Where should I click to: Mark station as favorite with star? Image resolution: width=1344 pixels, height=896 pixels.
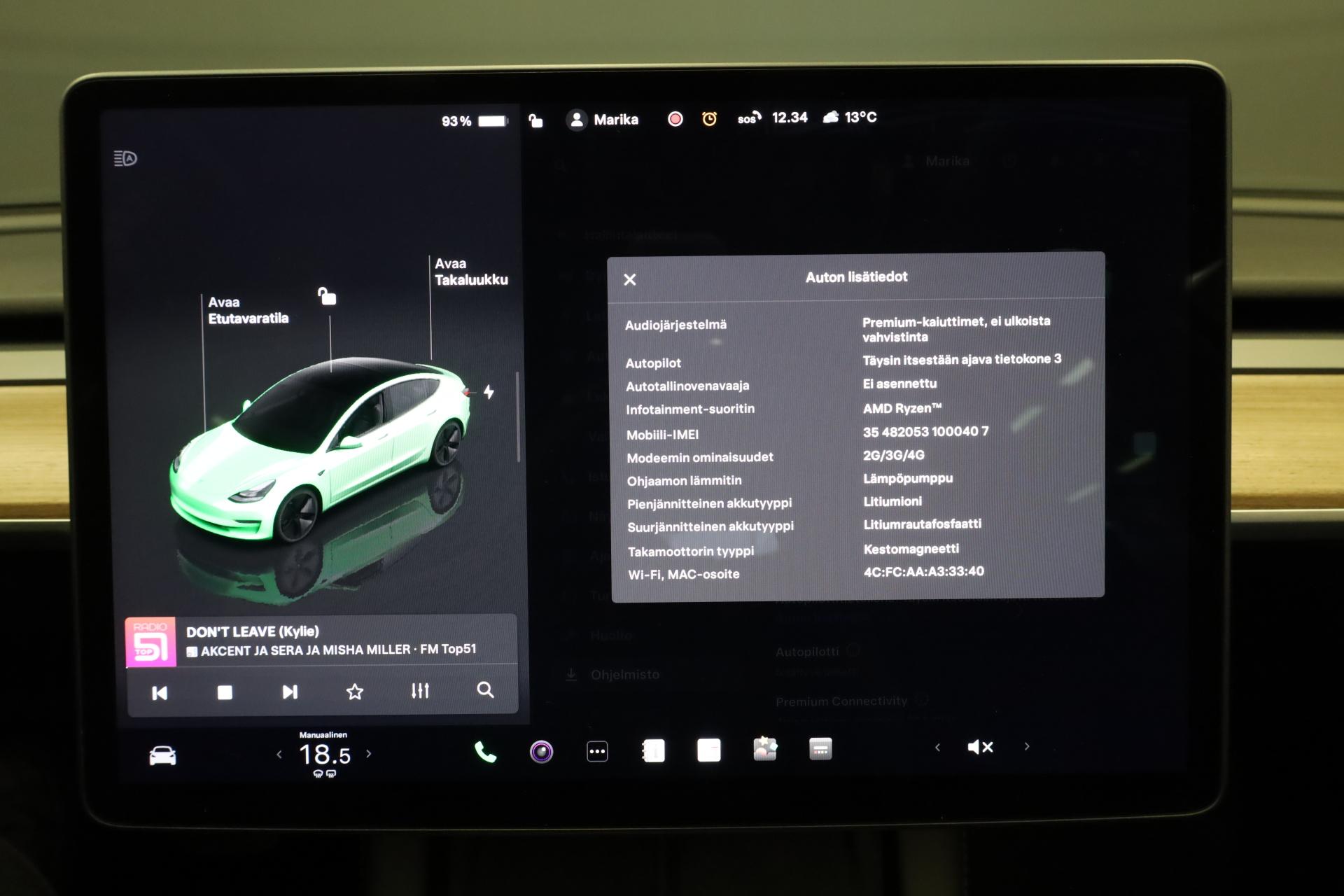(355, 692)
